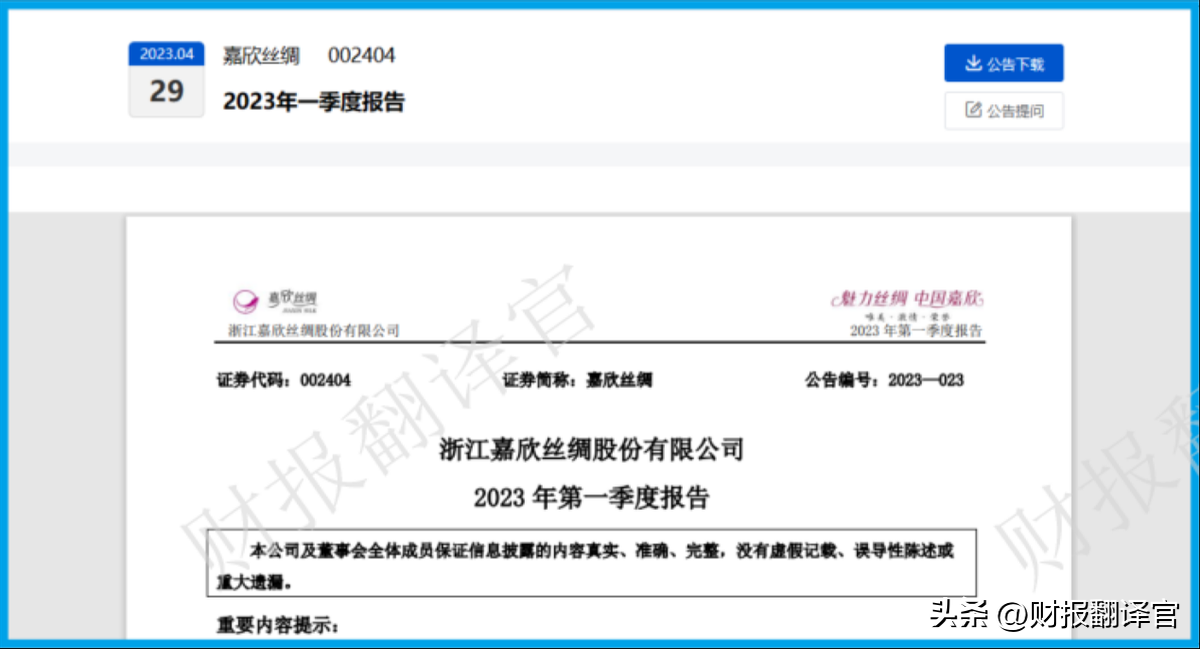Click the page header text 2023 年第一季度报告 at right
Image resolution: width=1200 pixels, height=649 pixels.
pos(916,331)
